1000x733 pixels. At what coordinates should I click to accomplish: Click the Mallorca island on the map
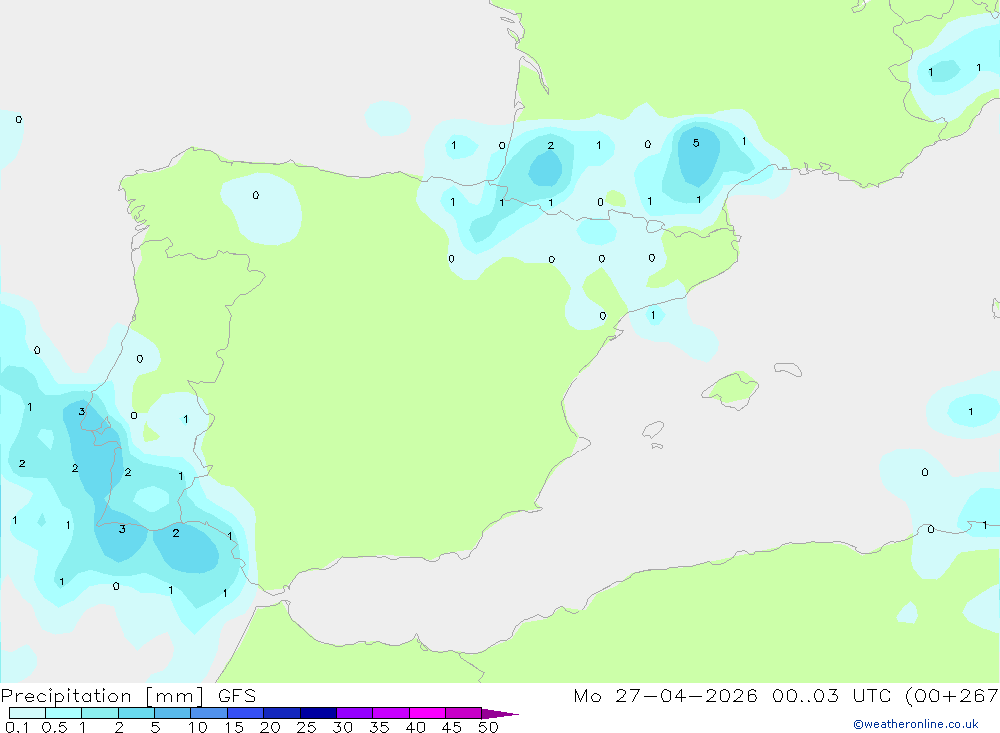coord(730,389)
